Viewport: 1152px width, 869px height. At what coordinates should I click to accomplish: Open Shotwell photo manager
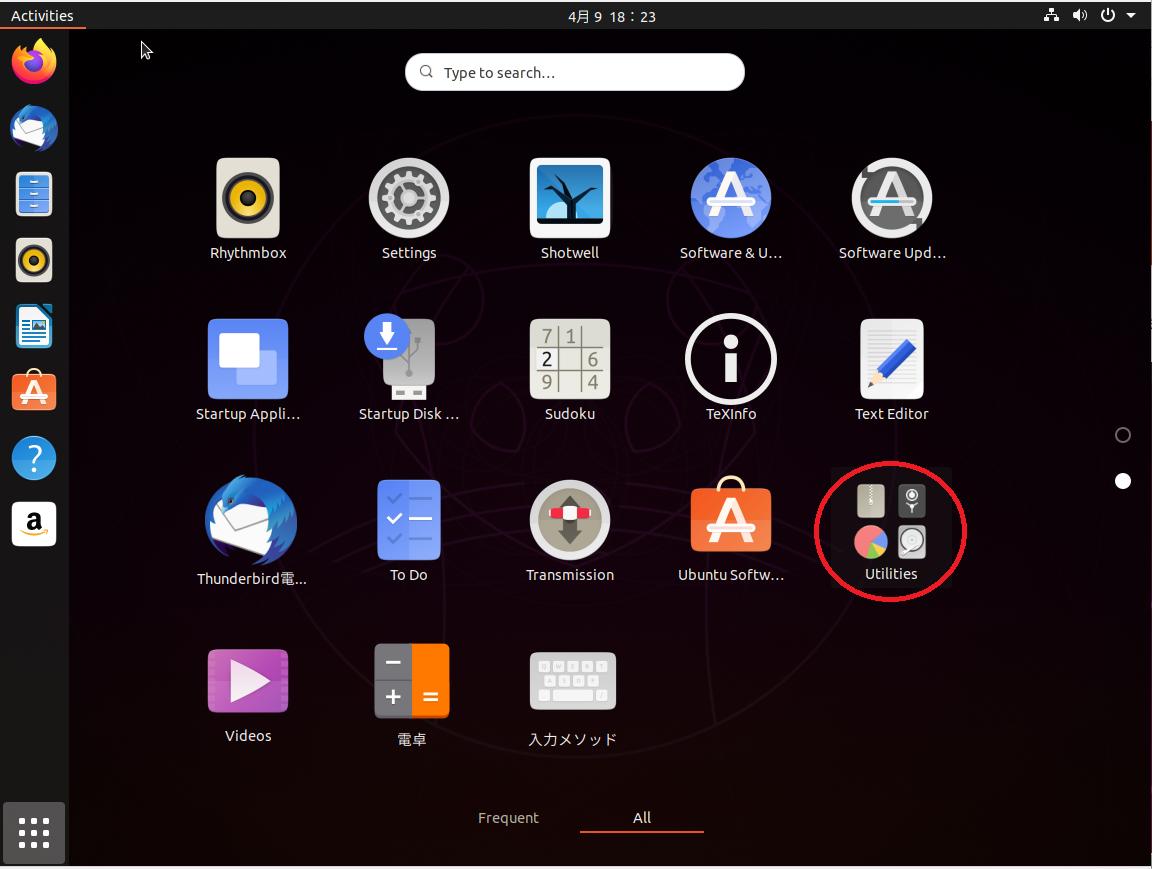tap(569, 209)
